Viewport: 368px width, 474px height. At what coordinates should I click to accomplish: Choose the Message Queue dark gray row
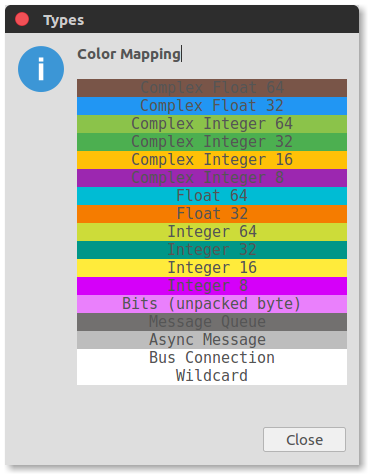212,322
